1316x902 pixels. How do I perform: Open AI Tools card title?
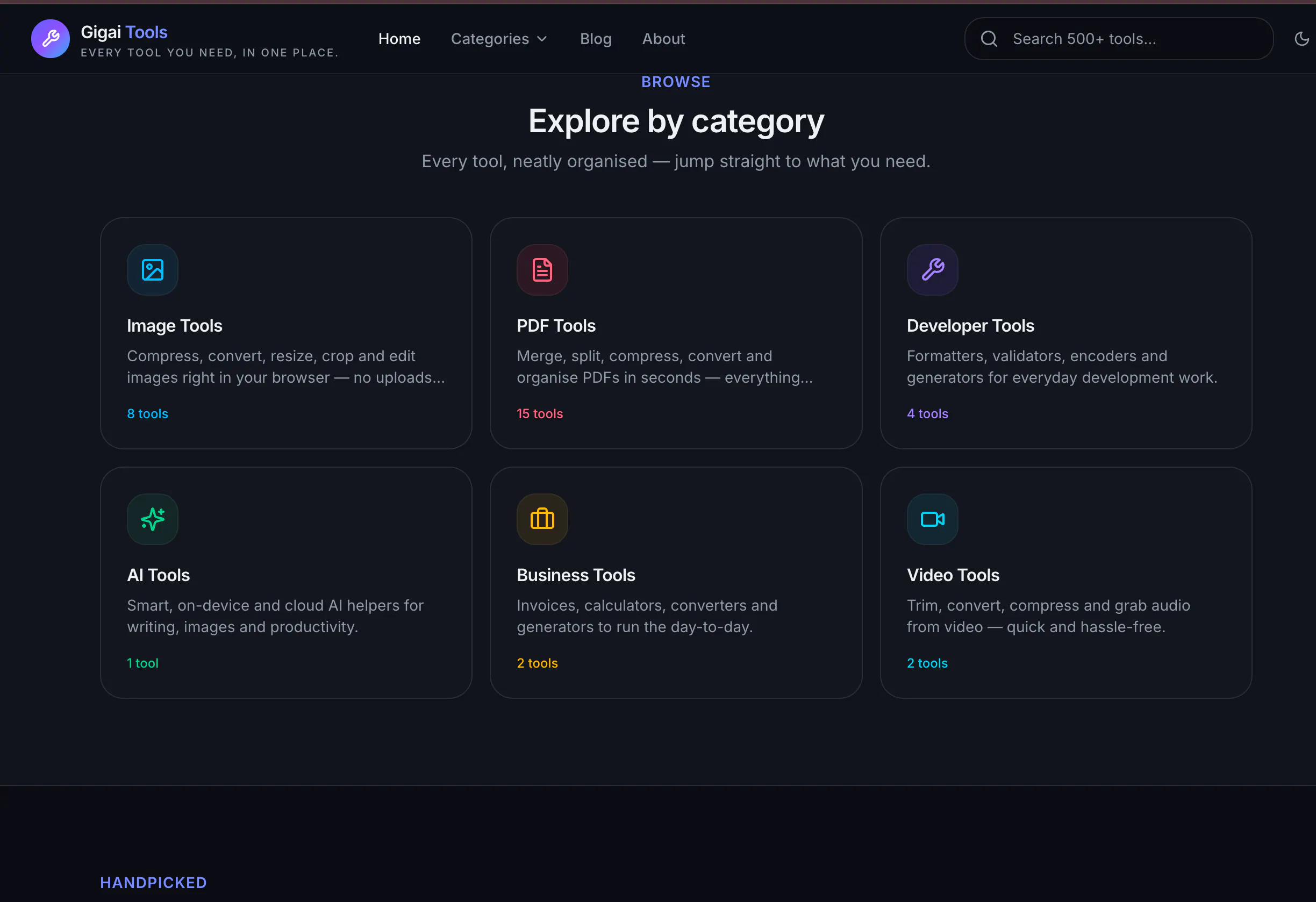point(158,575)
